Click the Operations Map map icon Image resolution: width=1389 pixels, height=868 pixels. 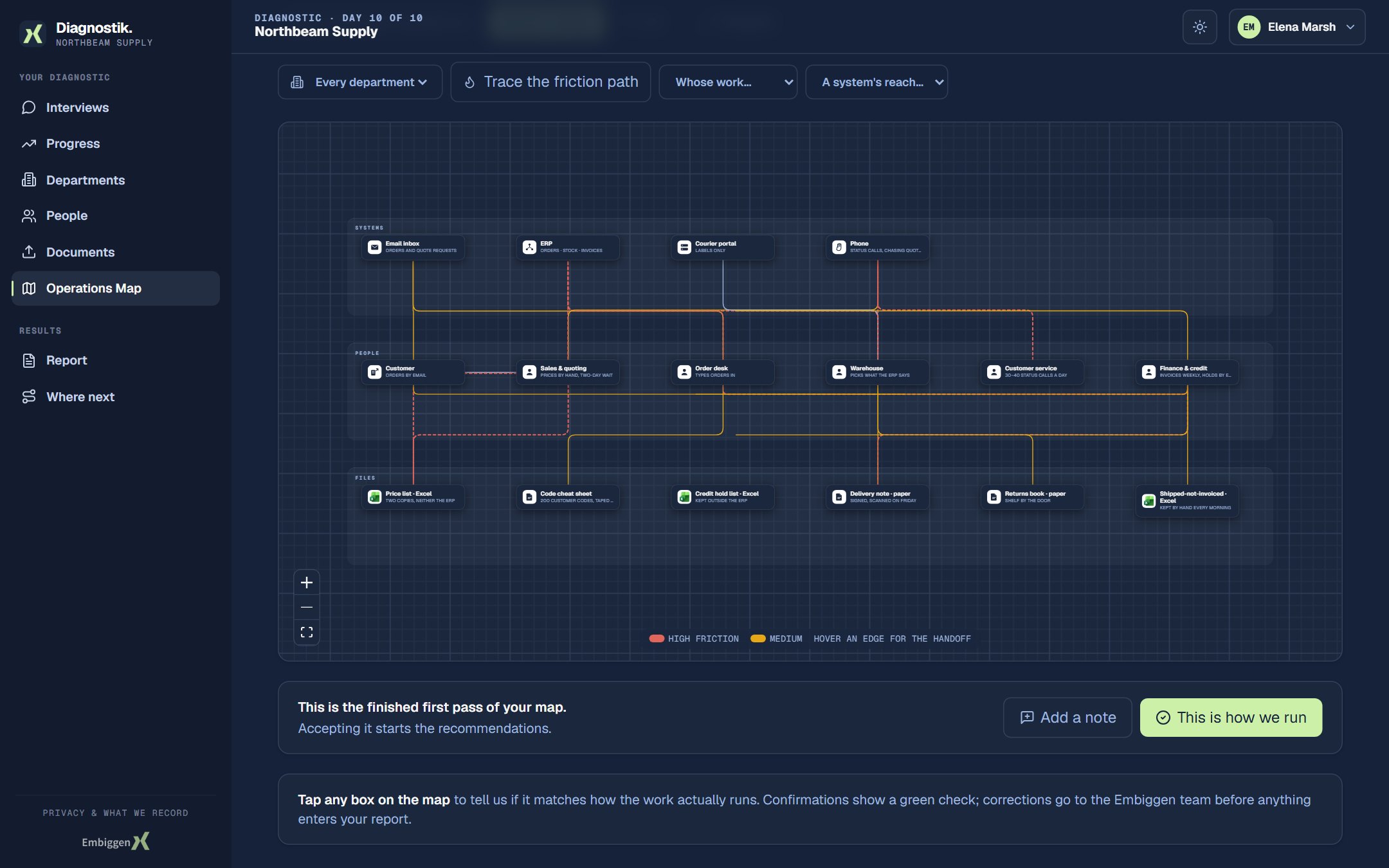29,289
